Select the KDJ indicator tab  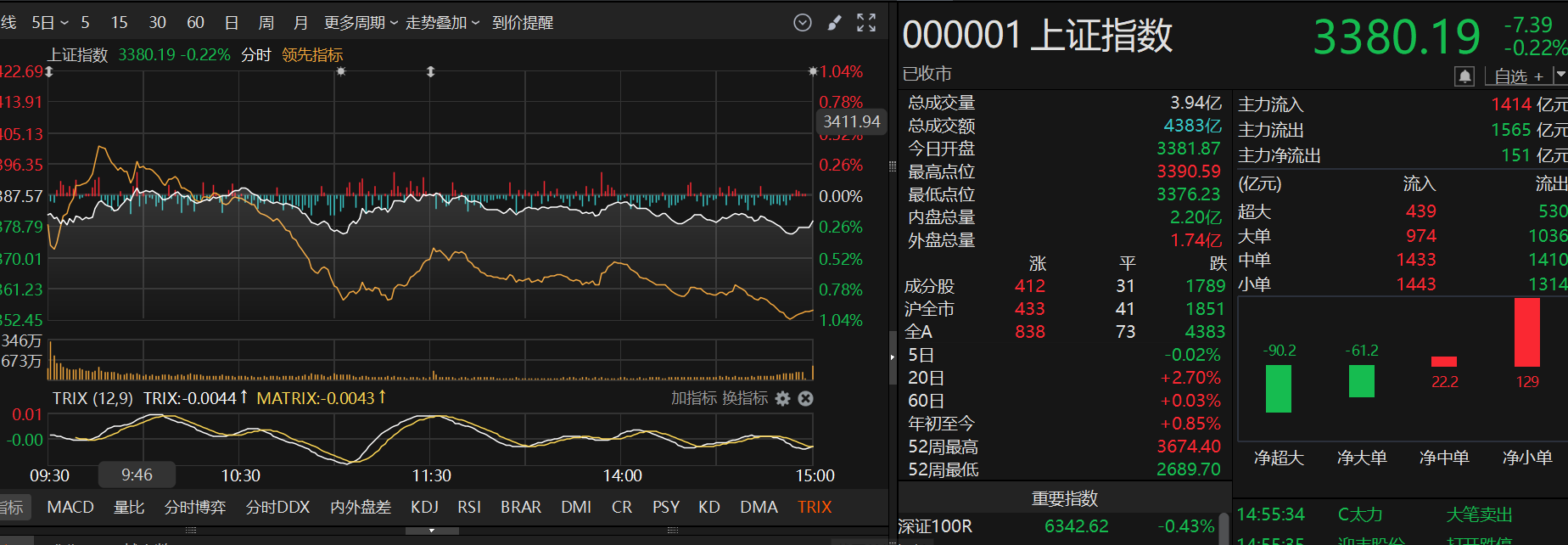click(x=424, y=507)
